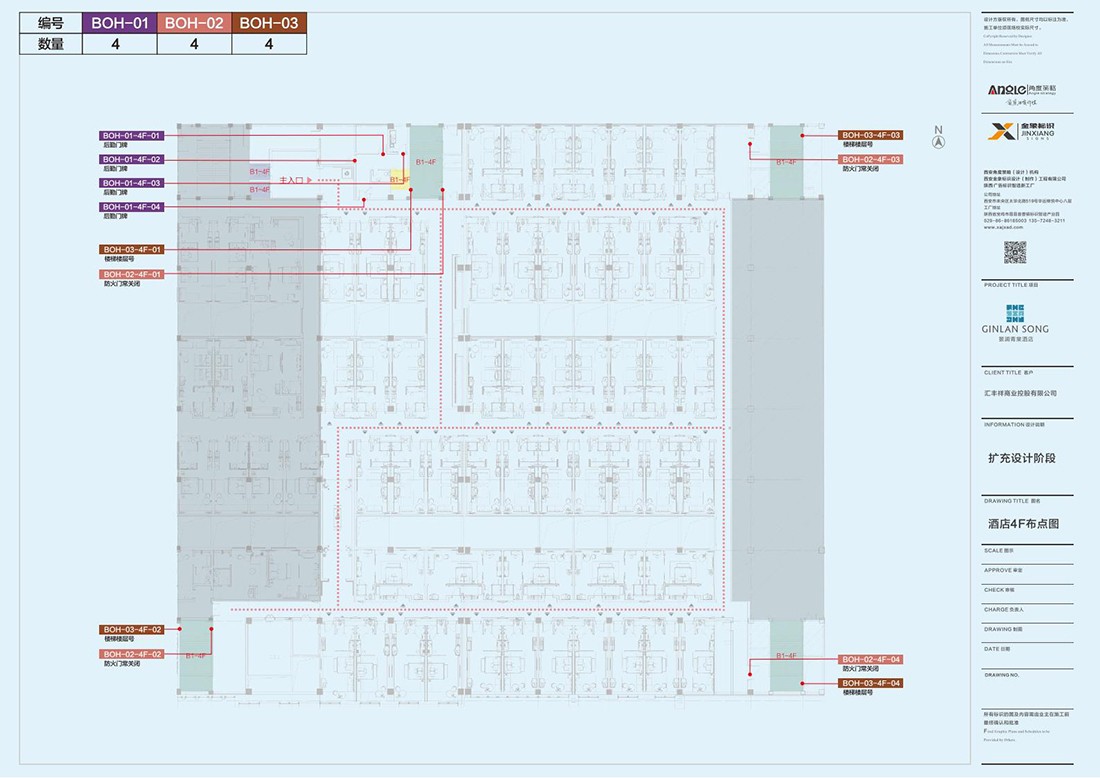Image resolution: width=1100 pixels, height=778 pixels.
Task: Click the Ginlan Song hotel logo
Action: 1015,315
